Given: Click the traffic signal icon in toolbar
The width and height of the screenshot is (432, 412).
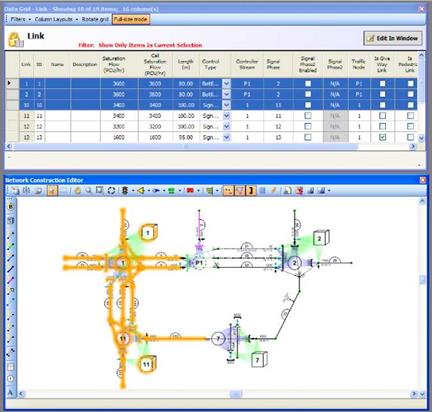Looking at the screenshot, I should pos(125,191).
